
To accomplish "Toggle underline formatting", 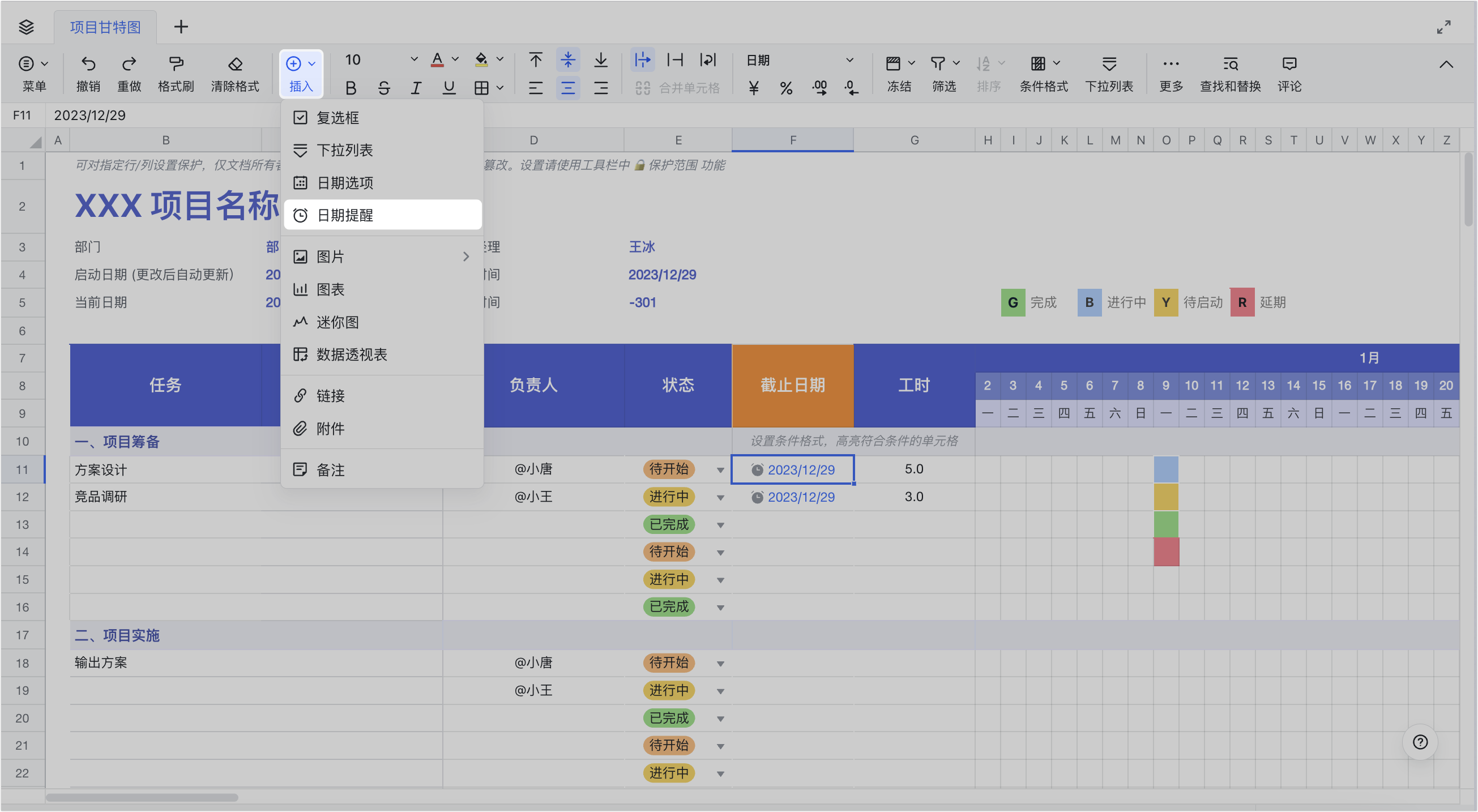I will tap(448, 87).
